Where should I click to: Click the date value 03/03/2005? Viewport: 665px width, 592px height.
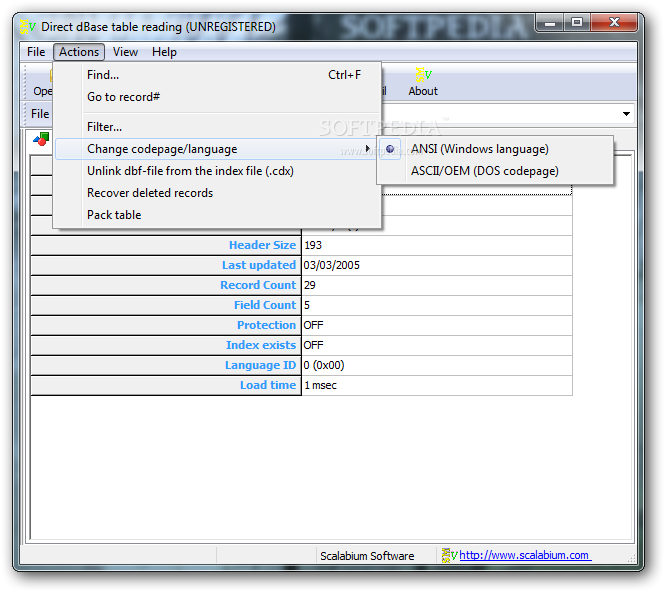click(331, 265)
